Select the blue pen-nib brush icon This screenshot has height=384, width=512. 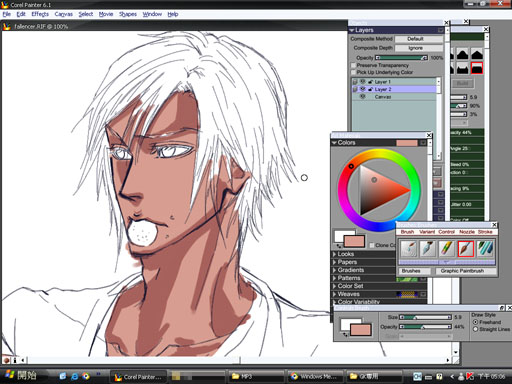pyautogui.click(x=428, y=249)
